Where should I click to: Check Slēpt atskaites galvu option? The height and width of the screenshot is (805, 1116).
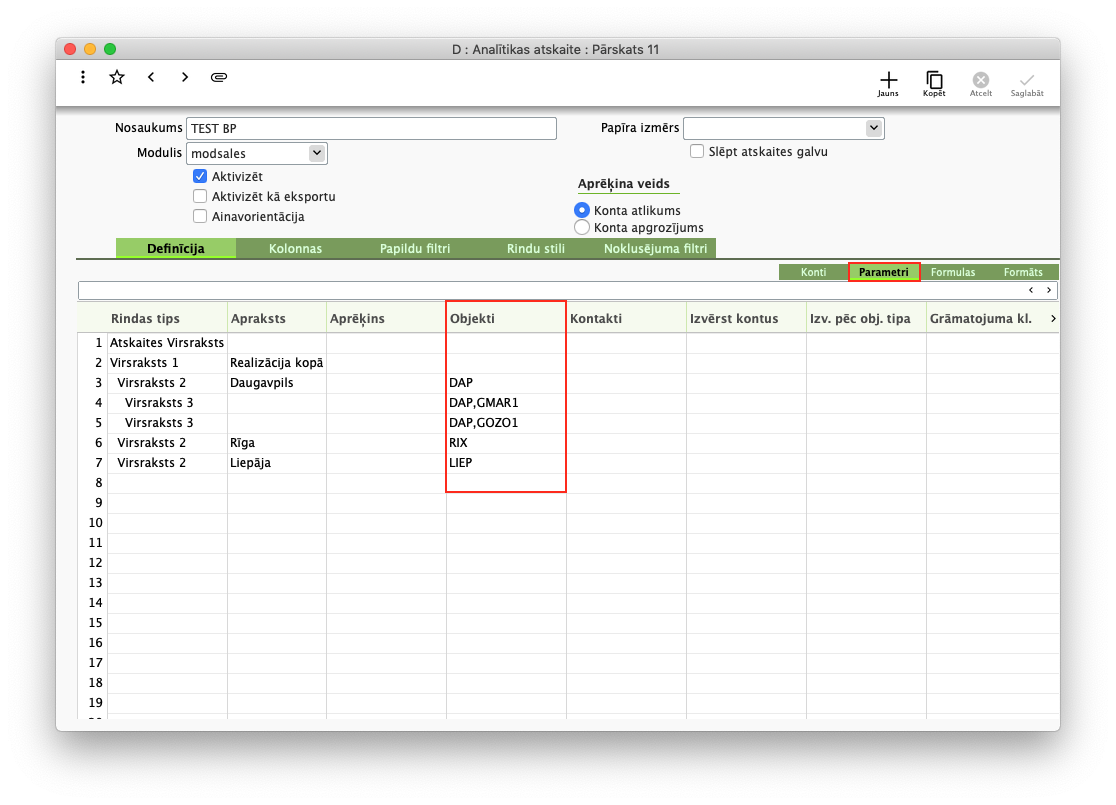(x=697, y=151)
